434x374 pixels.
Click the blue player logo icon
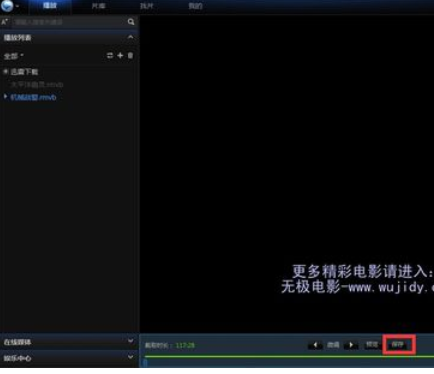[7, 6]
